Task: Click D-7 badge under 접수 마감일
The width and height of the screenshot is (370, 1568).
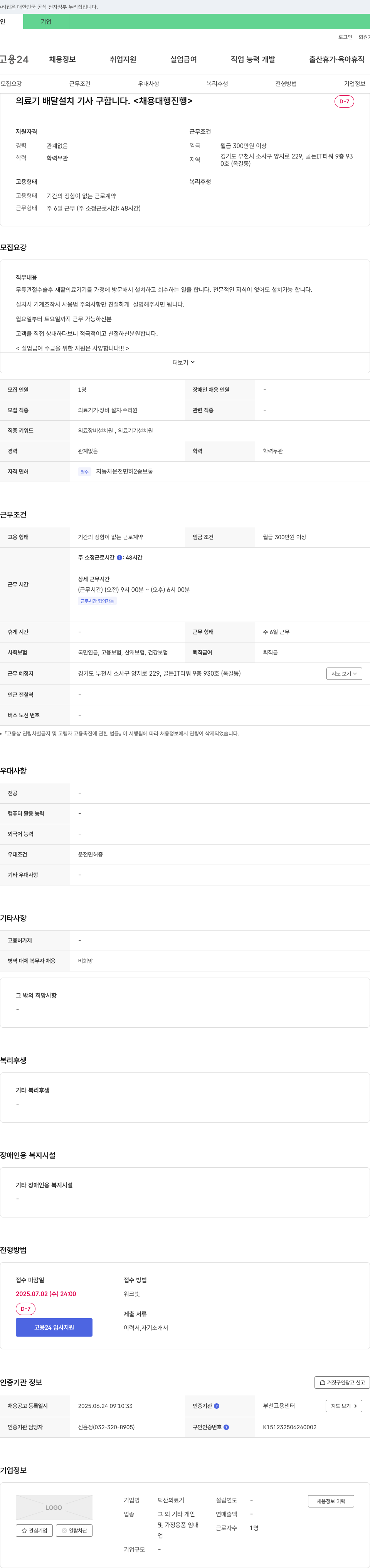Action: 25,1309
